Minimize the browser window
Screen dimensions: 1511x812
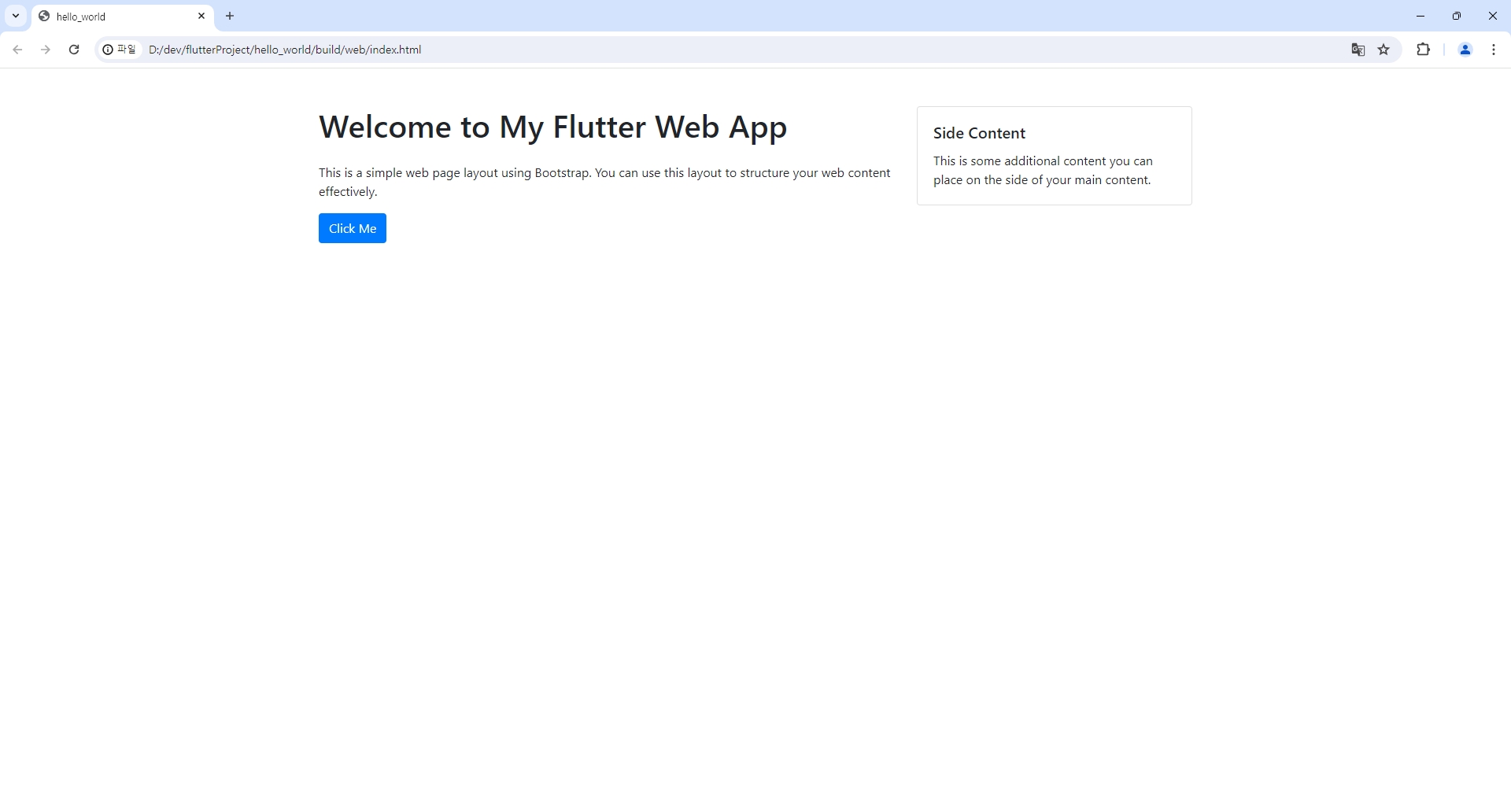(x=1420, y=16)
